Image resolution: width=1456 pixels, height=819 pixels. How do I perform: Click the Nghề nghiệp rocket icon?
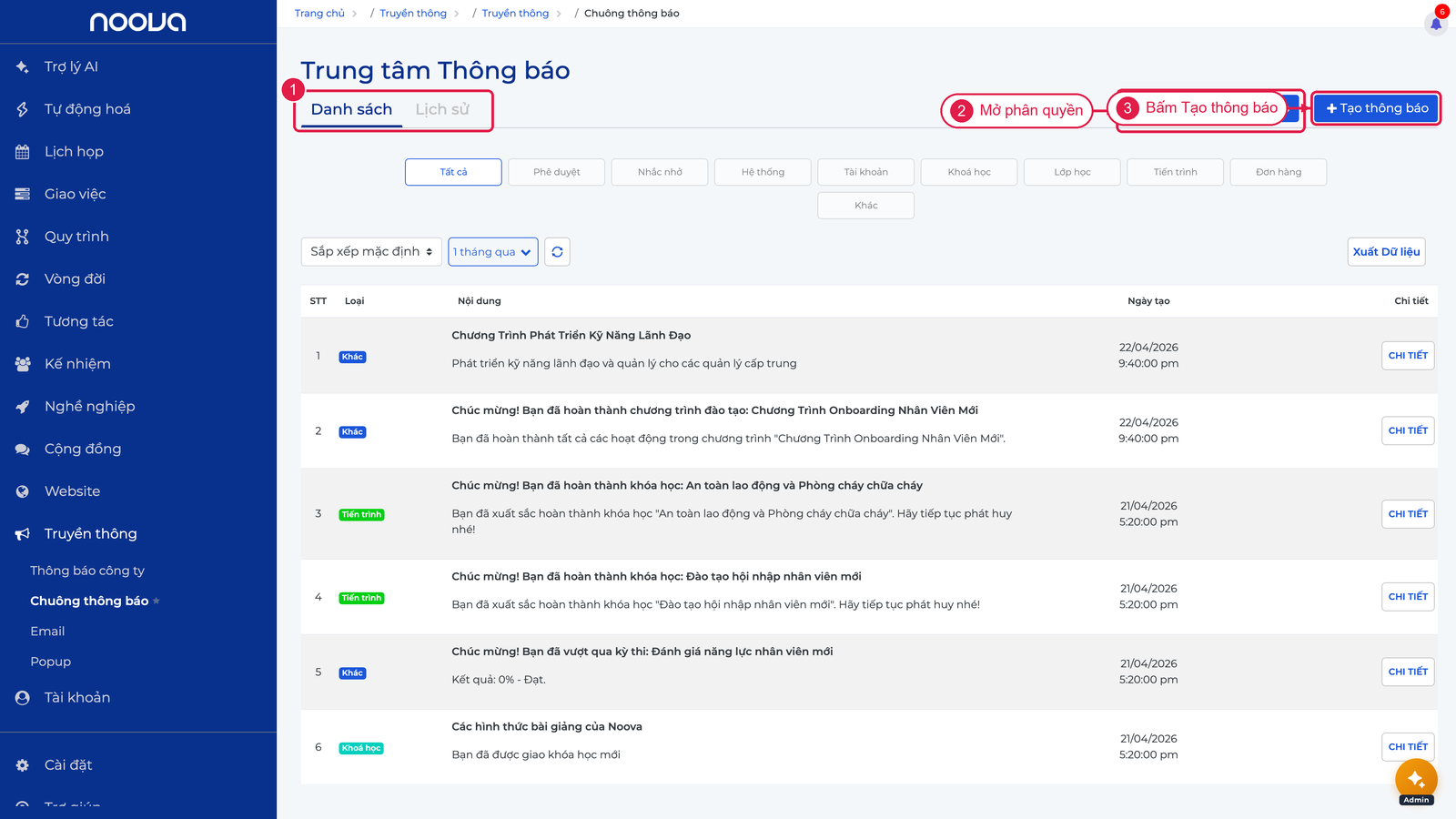(23, 407)
